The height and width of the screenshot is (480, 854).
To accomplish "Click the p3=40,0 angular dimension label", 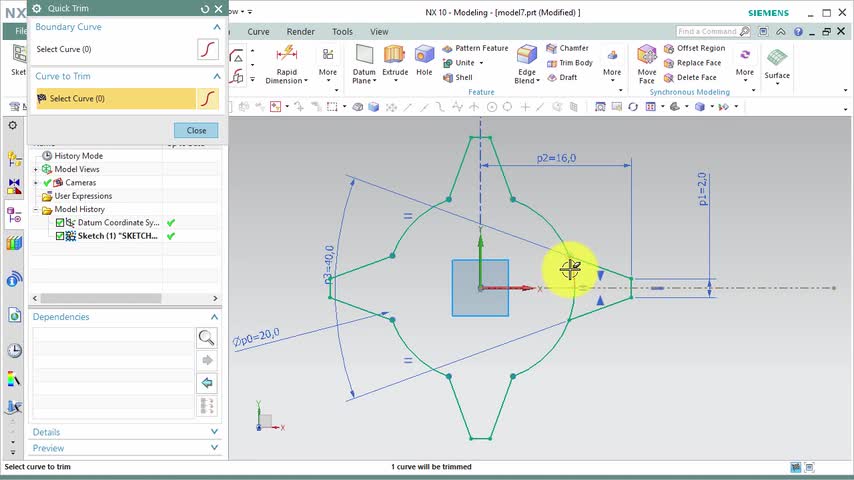I will [x=329, y=265].
